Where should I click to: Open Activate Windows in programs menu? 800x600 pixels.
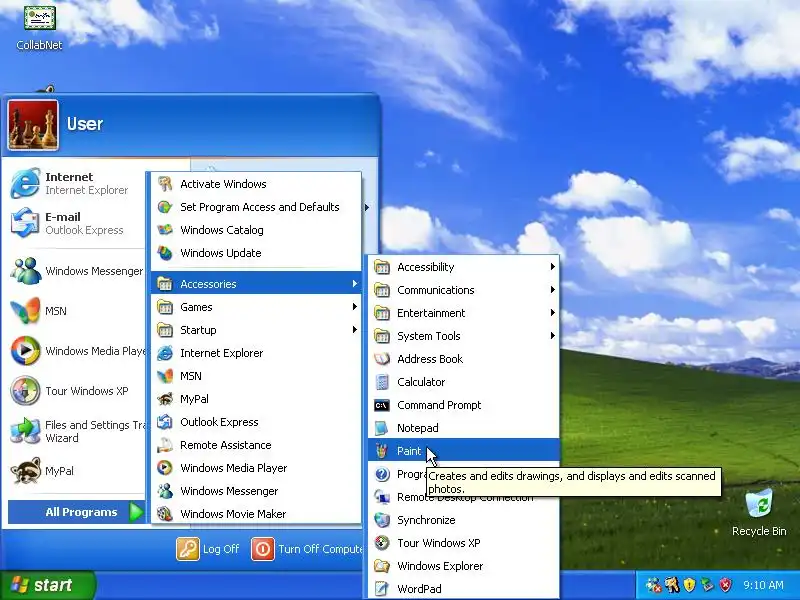(256, 184)
